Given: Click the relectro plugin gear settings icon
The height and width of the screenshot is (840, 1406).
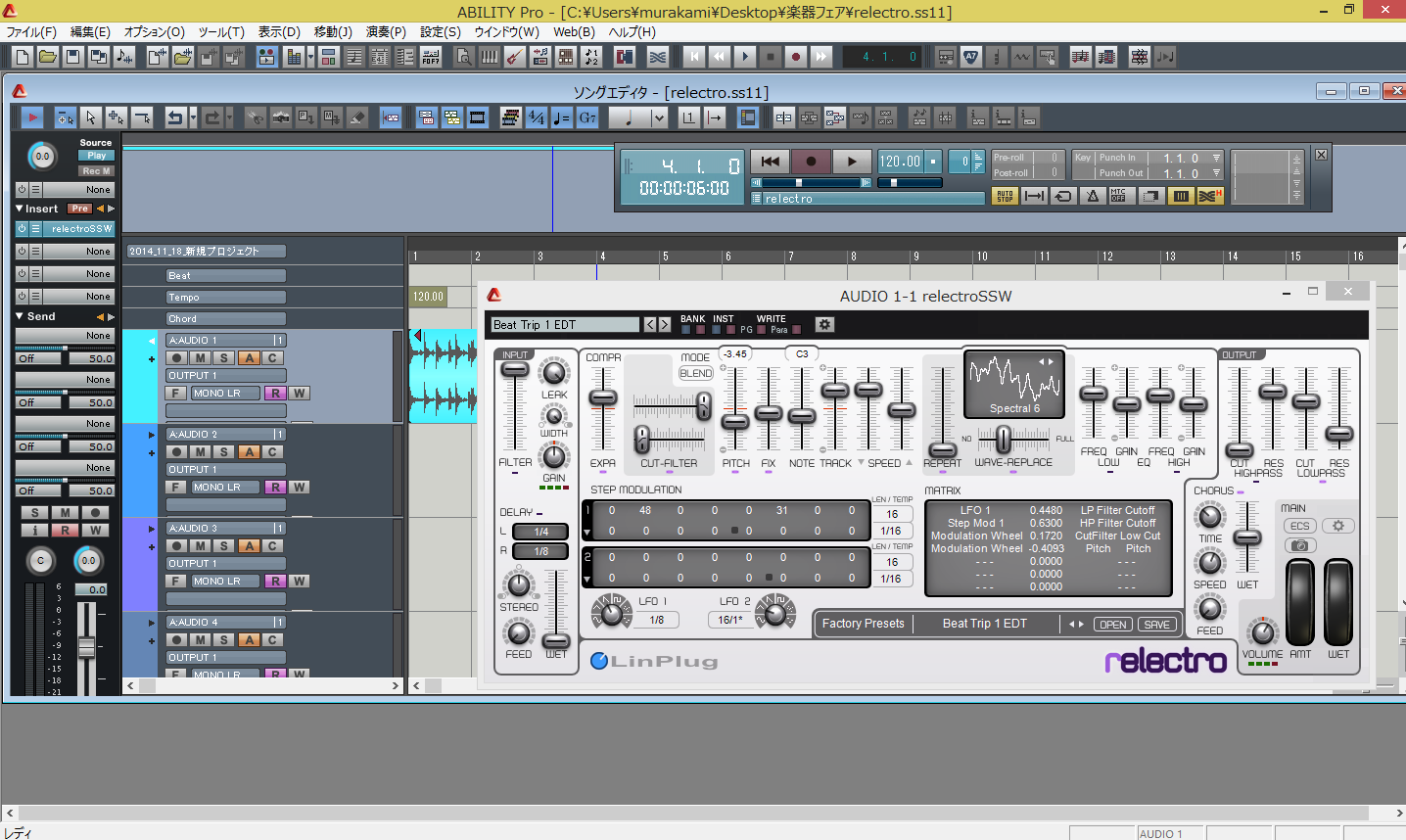Looking at the screenshot, I should coord(824,324).
